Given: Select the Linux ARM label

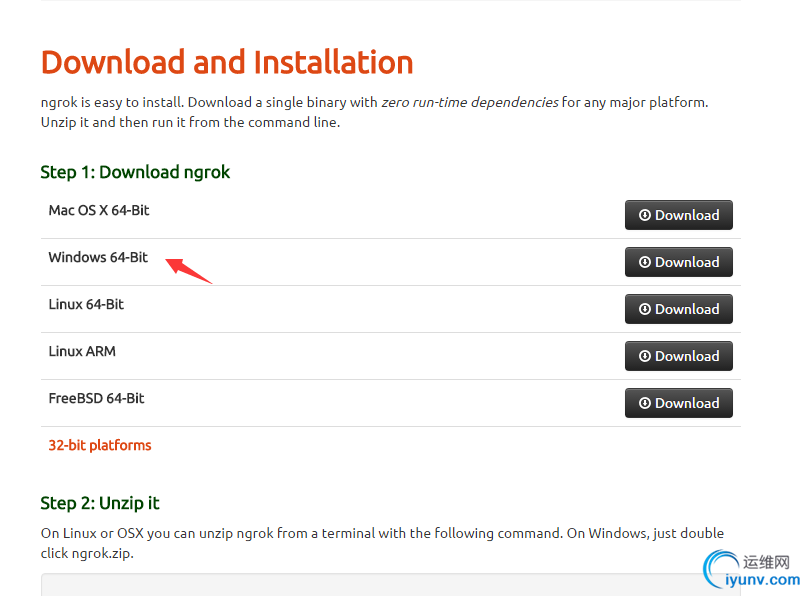Looking at the screenshot, I should click(82, 351).
